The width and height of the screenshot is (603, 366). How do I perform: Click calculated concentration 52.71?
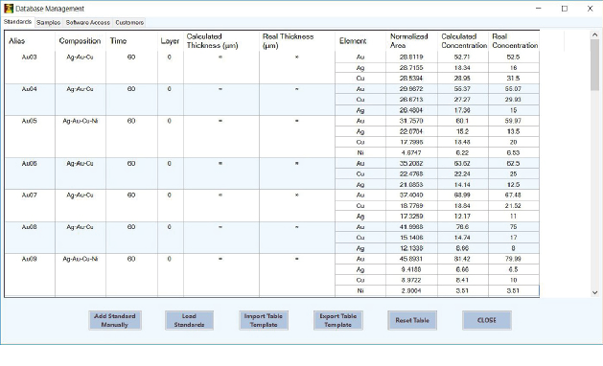[x=463, y=57]
